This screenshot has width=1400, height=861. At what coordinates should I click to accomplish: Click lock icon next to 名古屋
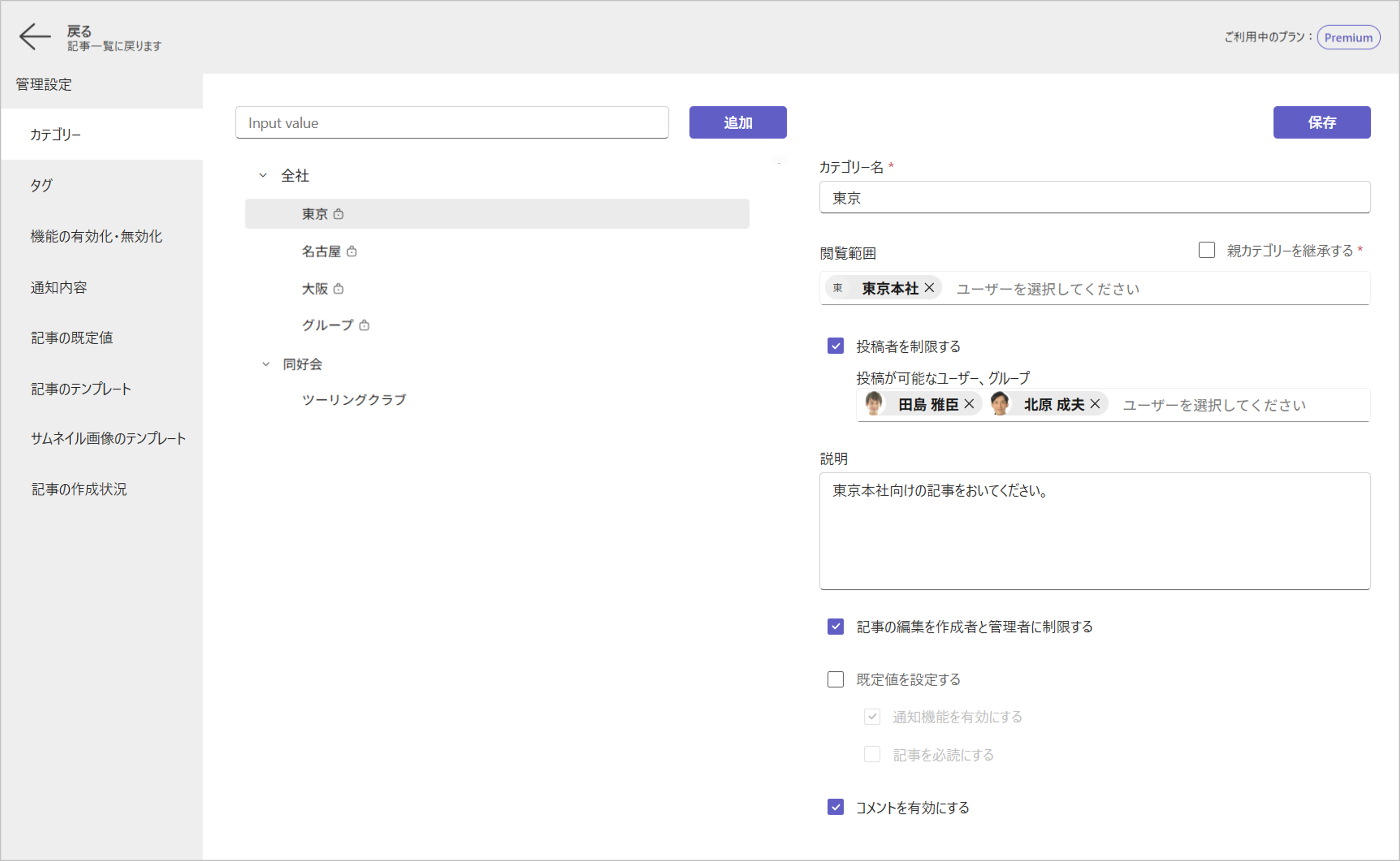point(351,251)
